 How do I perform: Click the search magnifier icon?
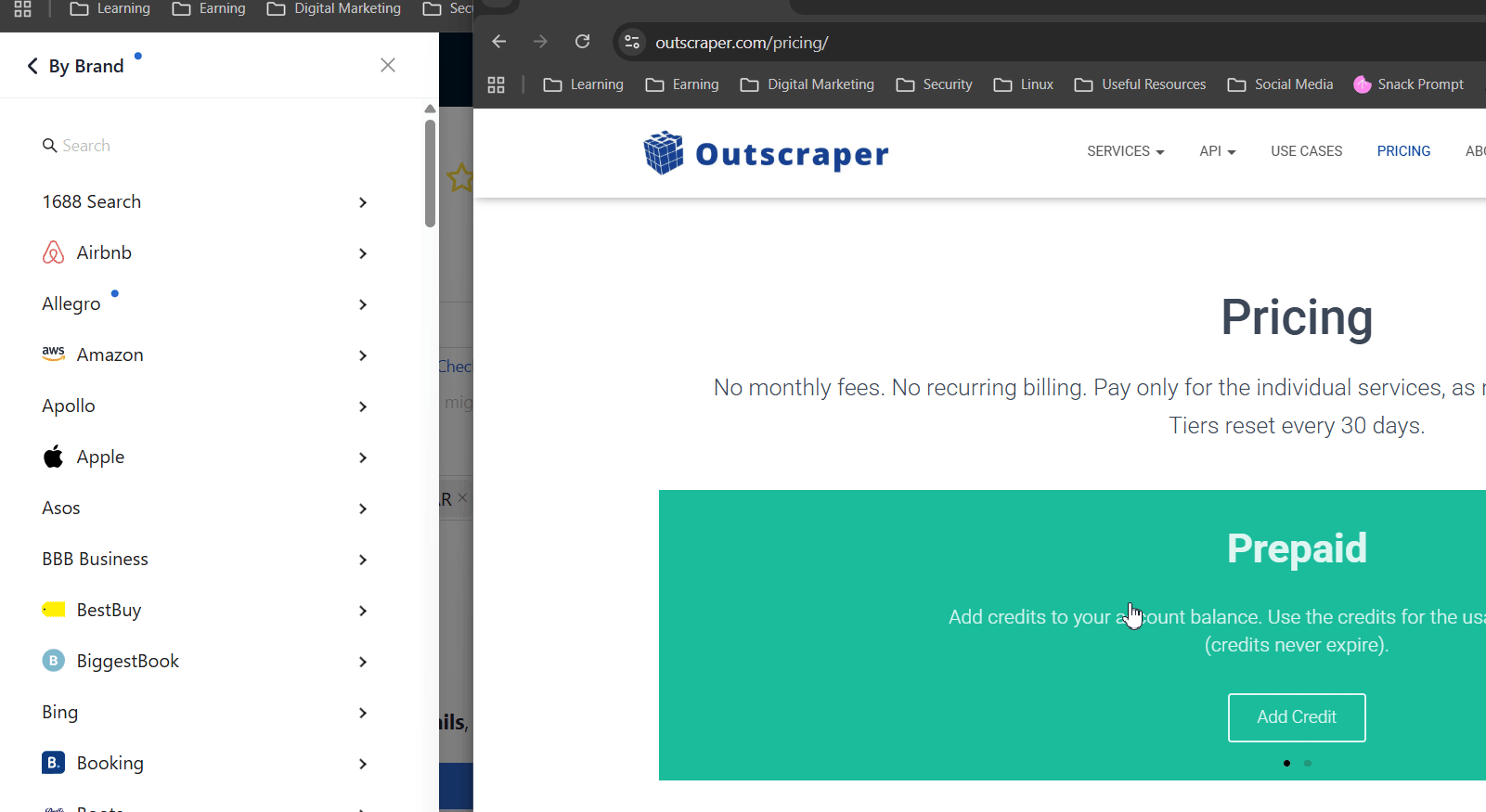point(50,146)
